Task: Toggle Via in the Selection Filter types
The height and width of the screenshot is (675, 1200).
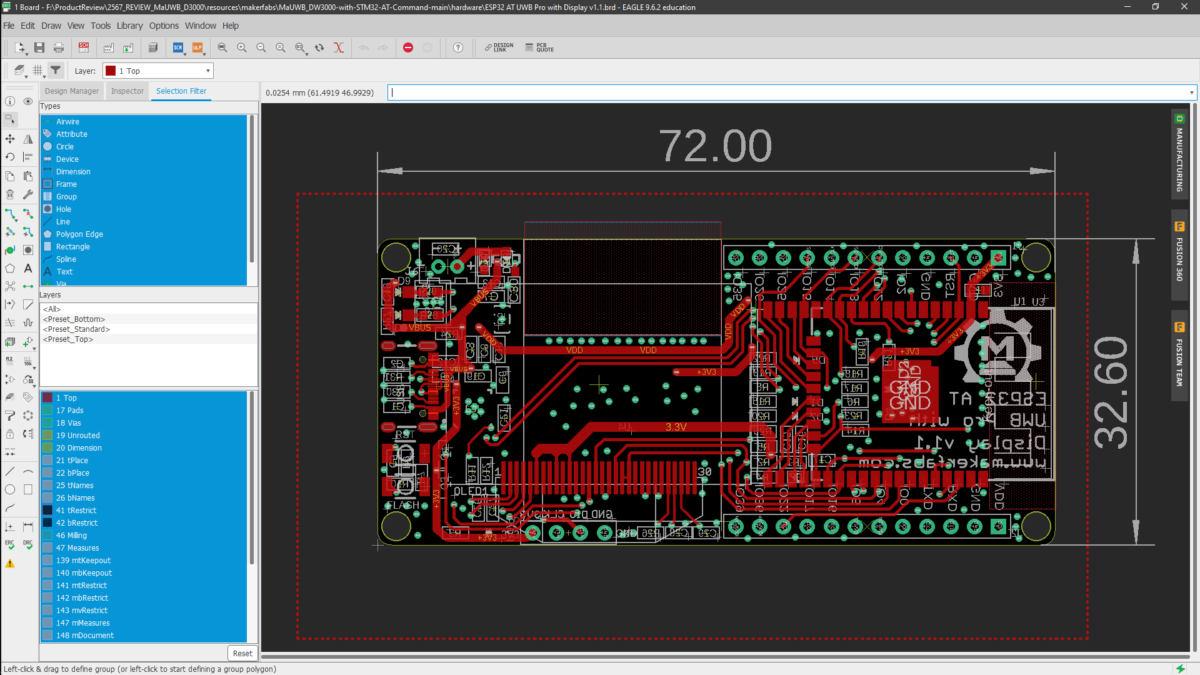Action: coord(70,283)
